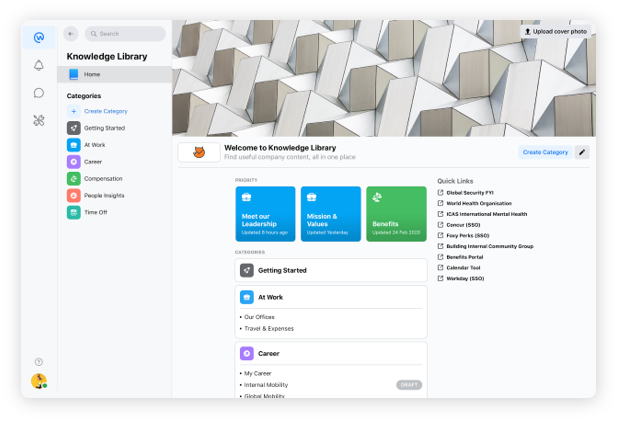
Task: Click the teal Time Off icon
Action: [x=74, y=212]
